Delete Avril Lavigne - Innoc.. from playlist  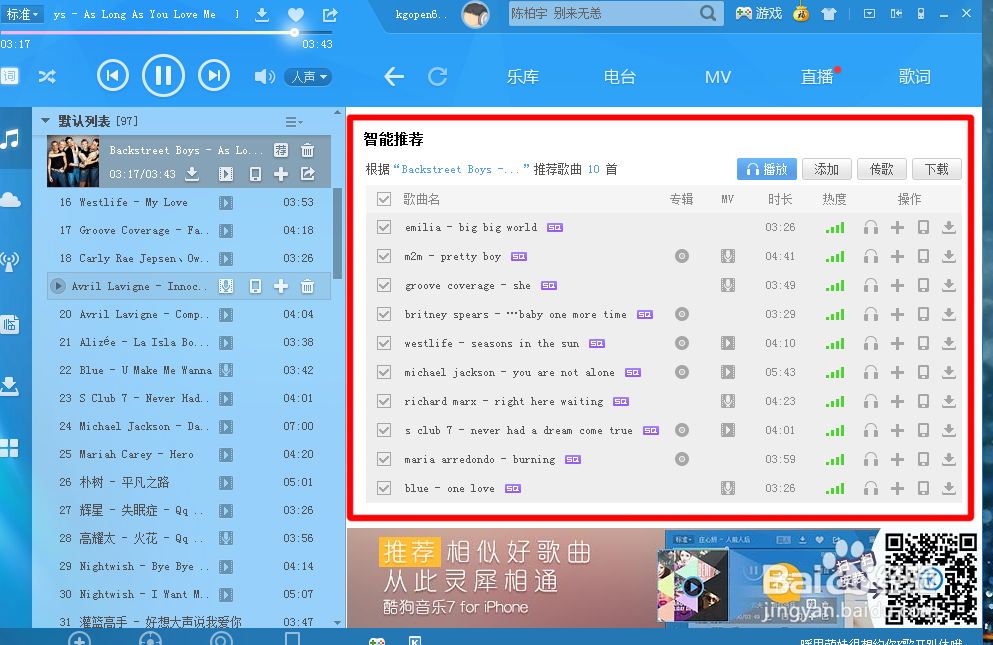[308, 286]
